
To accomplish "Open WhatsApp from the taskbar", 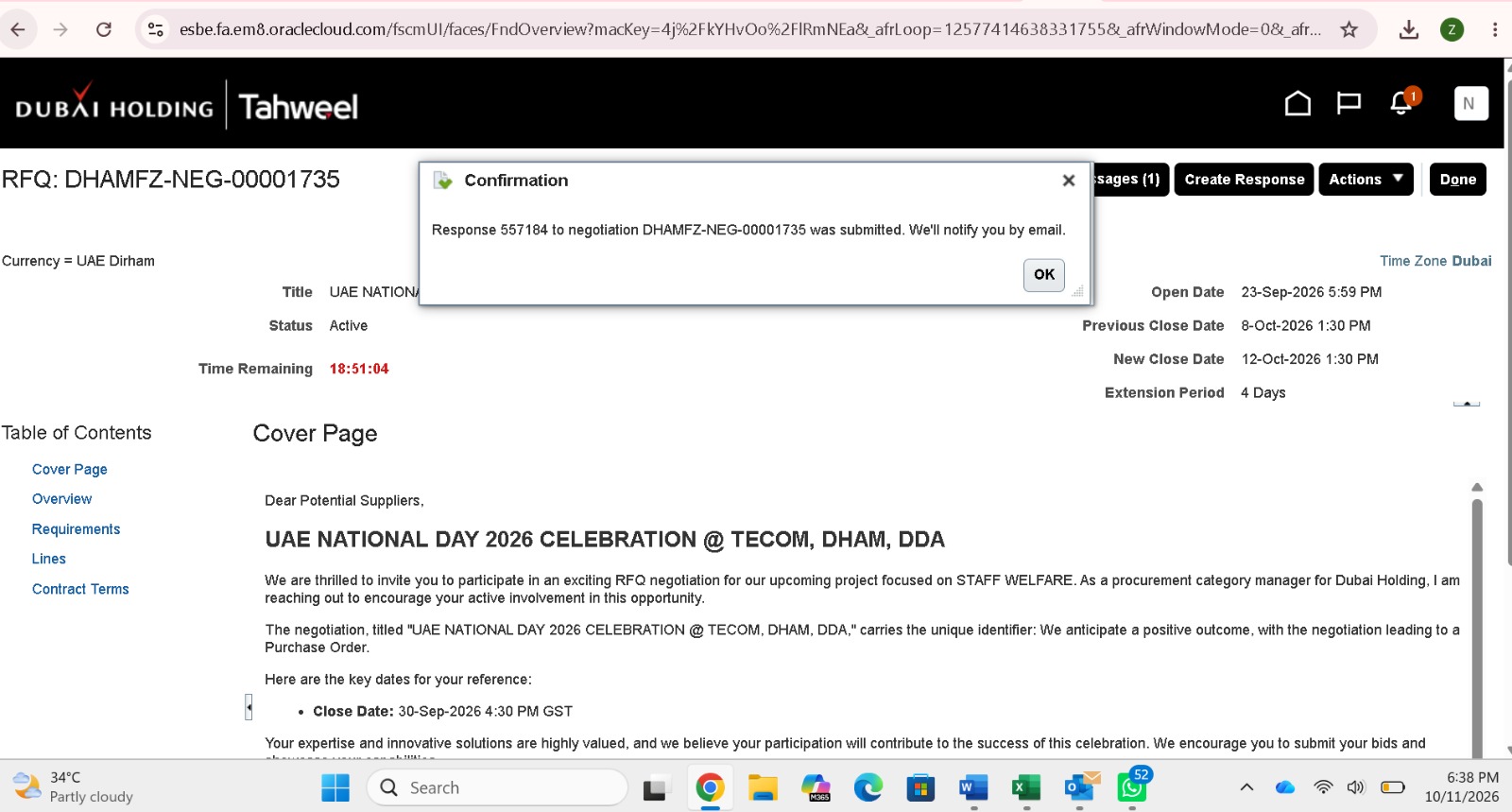I will click(1132, 786).
